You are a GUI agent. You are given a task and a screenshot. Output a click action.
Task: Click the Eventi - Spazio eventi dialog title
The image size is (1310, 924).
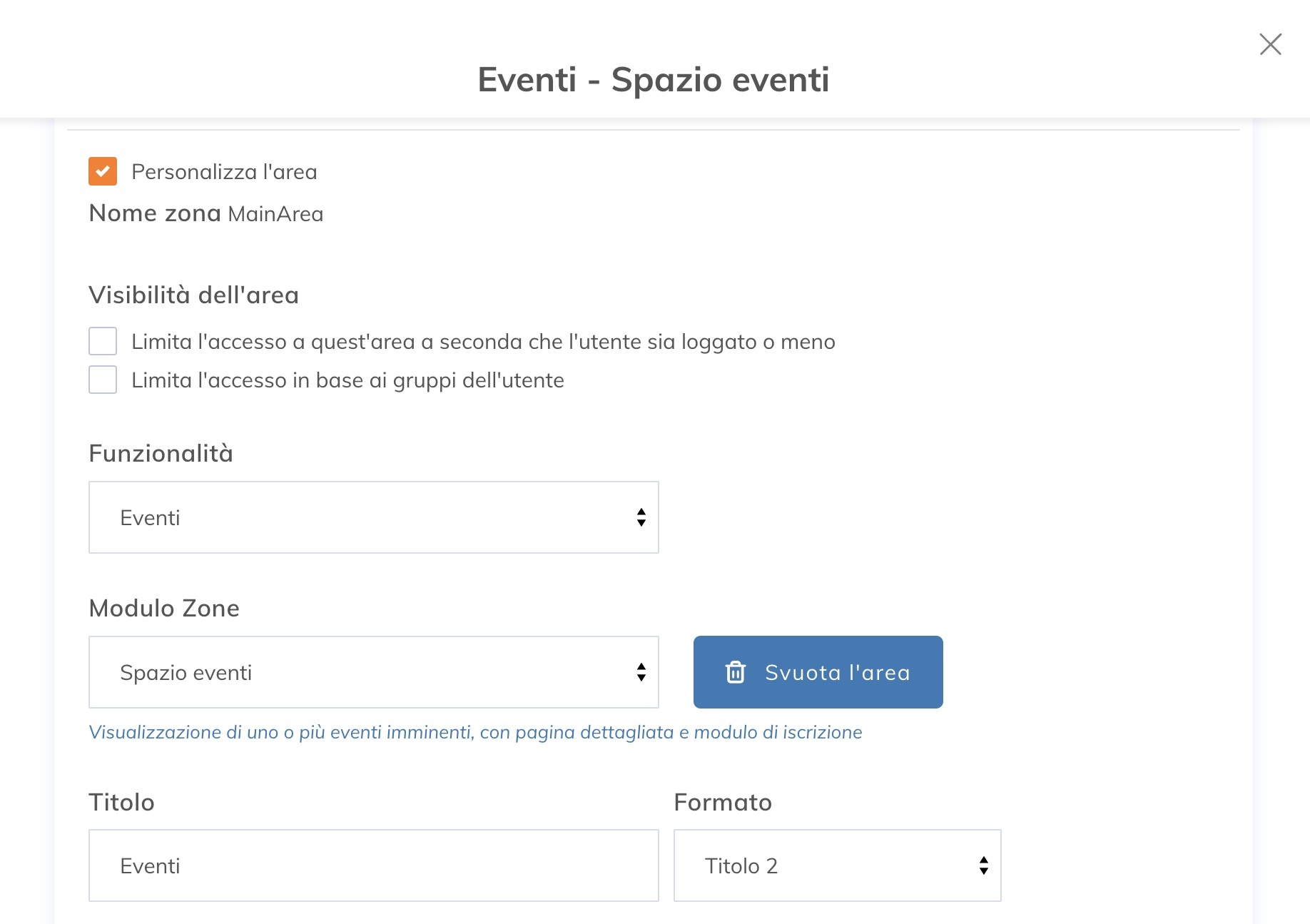pos(654,81)
